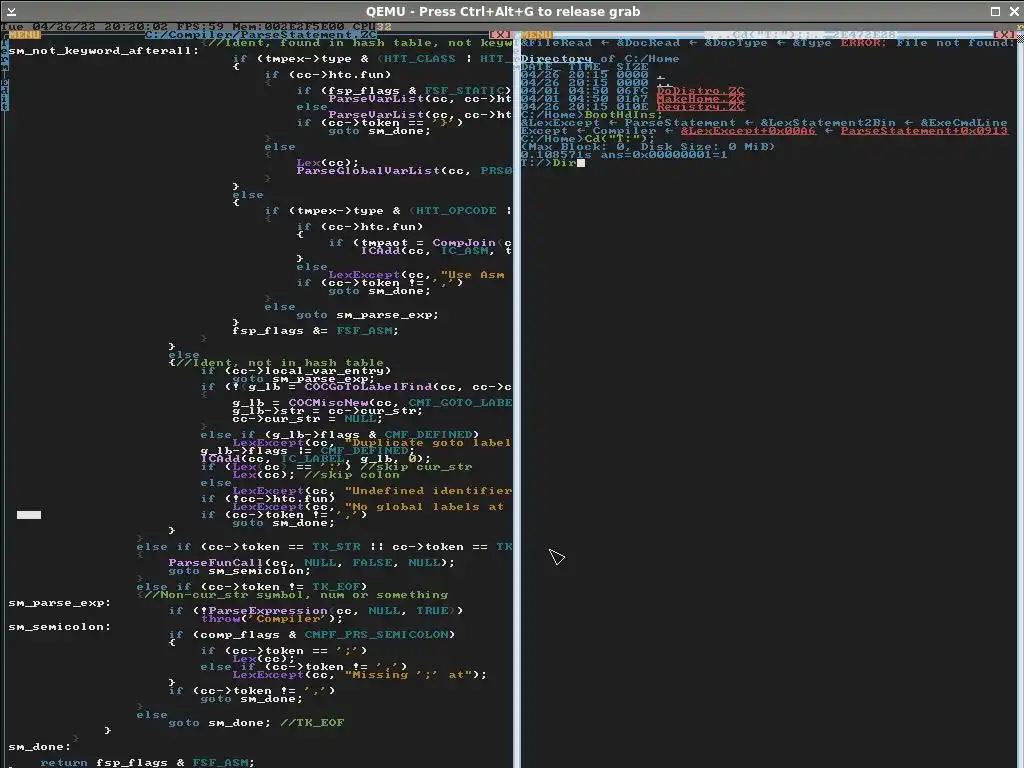
Task: Click the C:/Compiler/ParseStatement.ZC title
Action: click(x=261, y=35)
